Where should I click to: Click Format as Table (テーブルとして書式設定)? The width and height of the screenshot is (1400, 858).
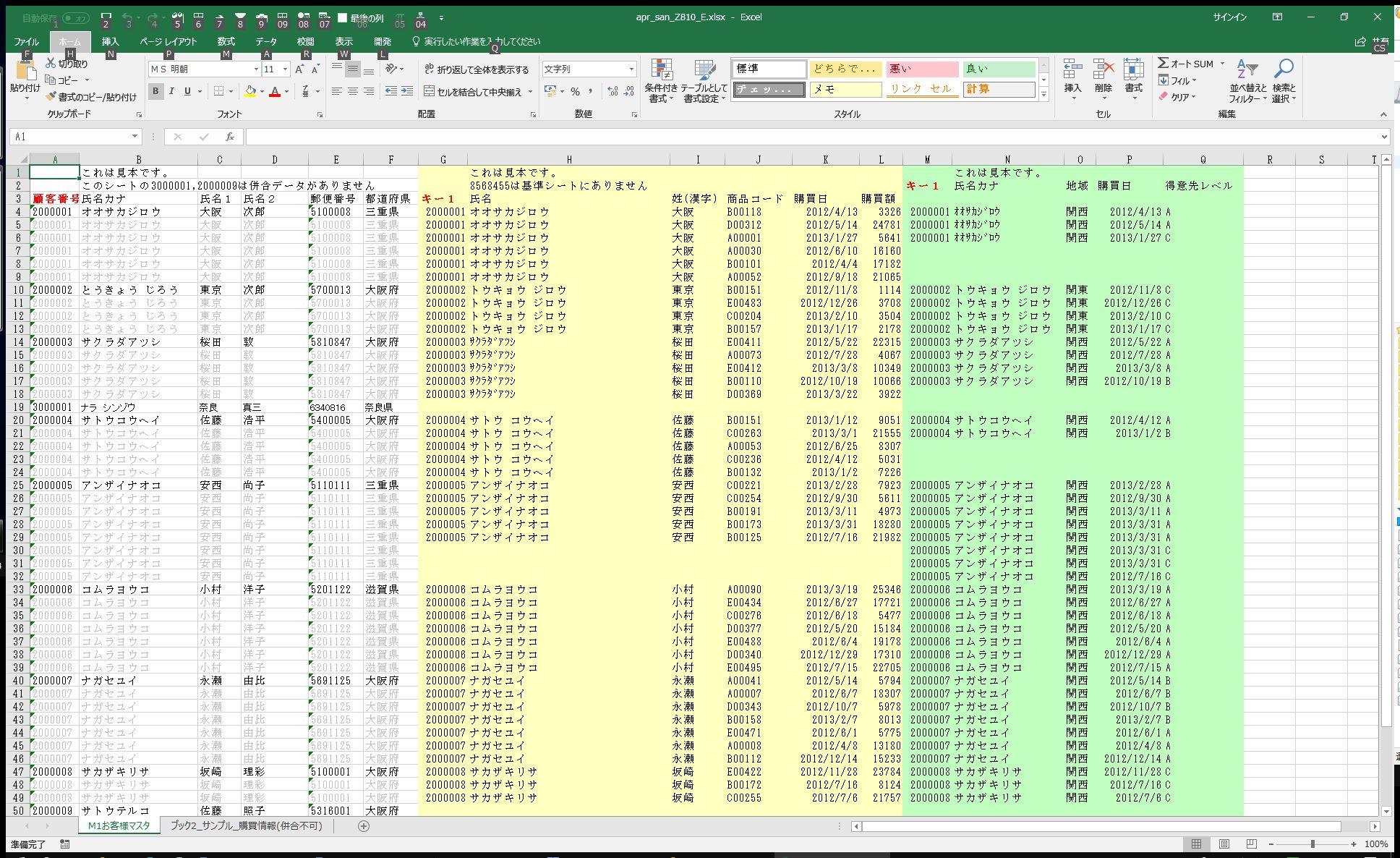tap(704, 80)
